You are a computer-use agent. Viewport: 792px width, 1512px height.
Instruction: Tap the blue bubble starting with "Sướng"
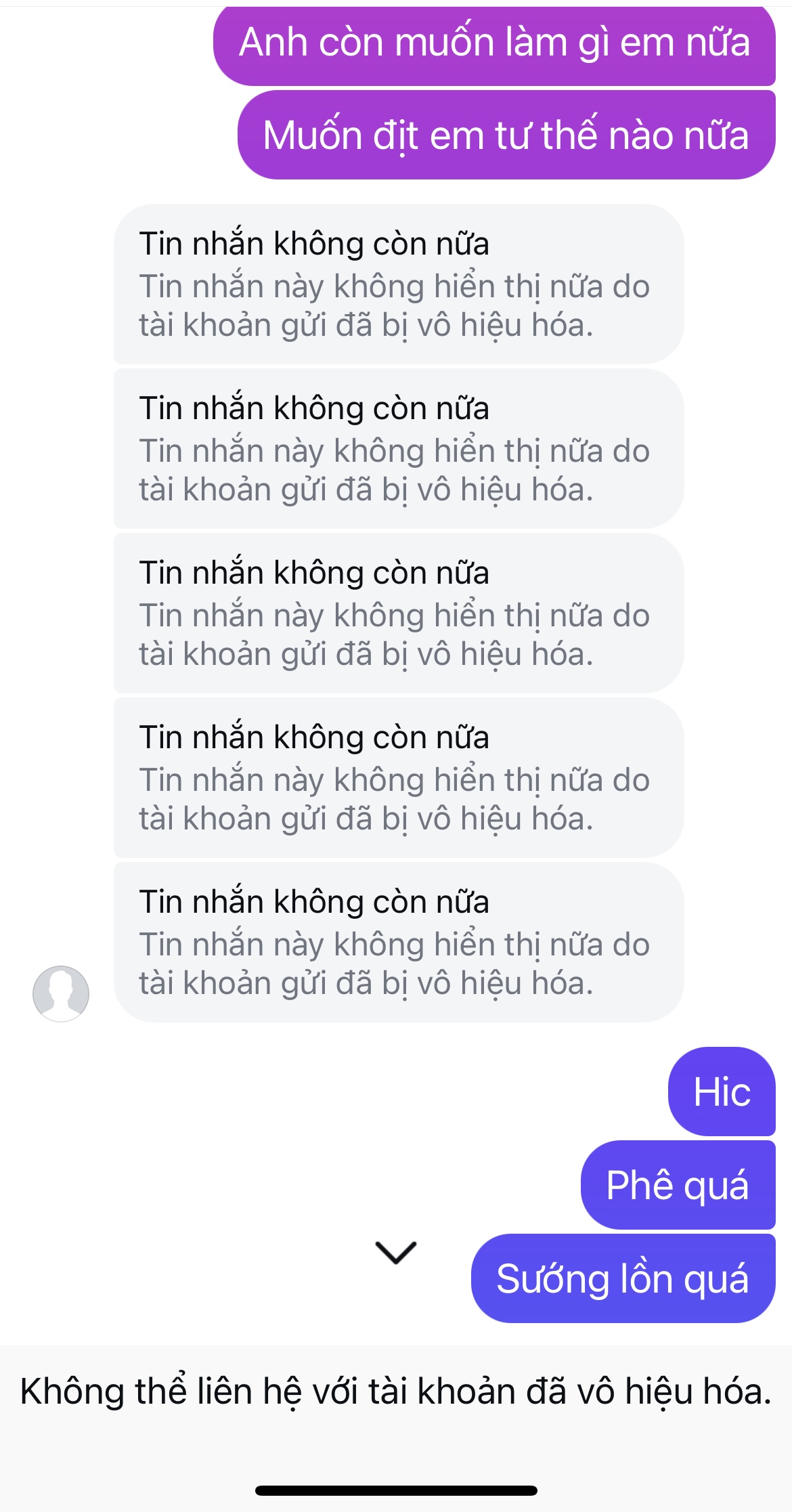click(x=623, y=1278)
